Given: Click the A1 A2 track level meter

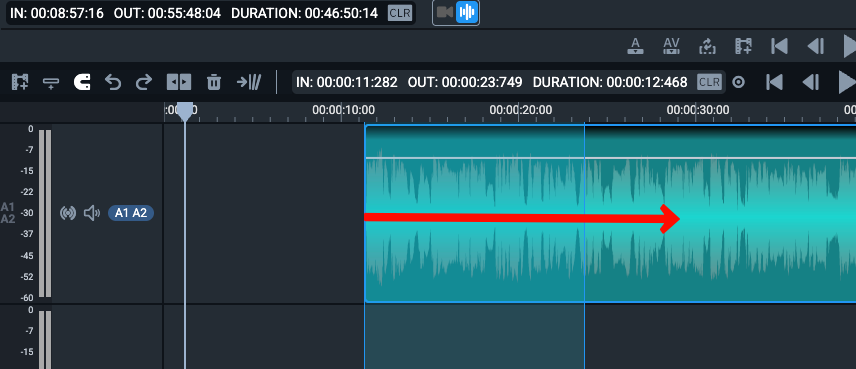Looking at the screenshot, I should [x=45, y=213].
